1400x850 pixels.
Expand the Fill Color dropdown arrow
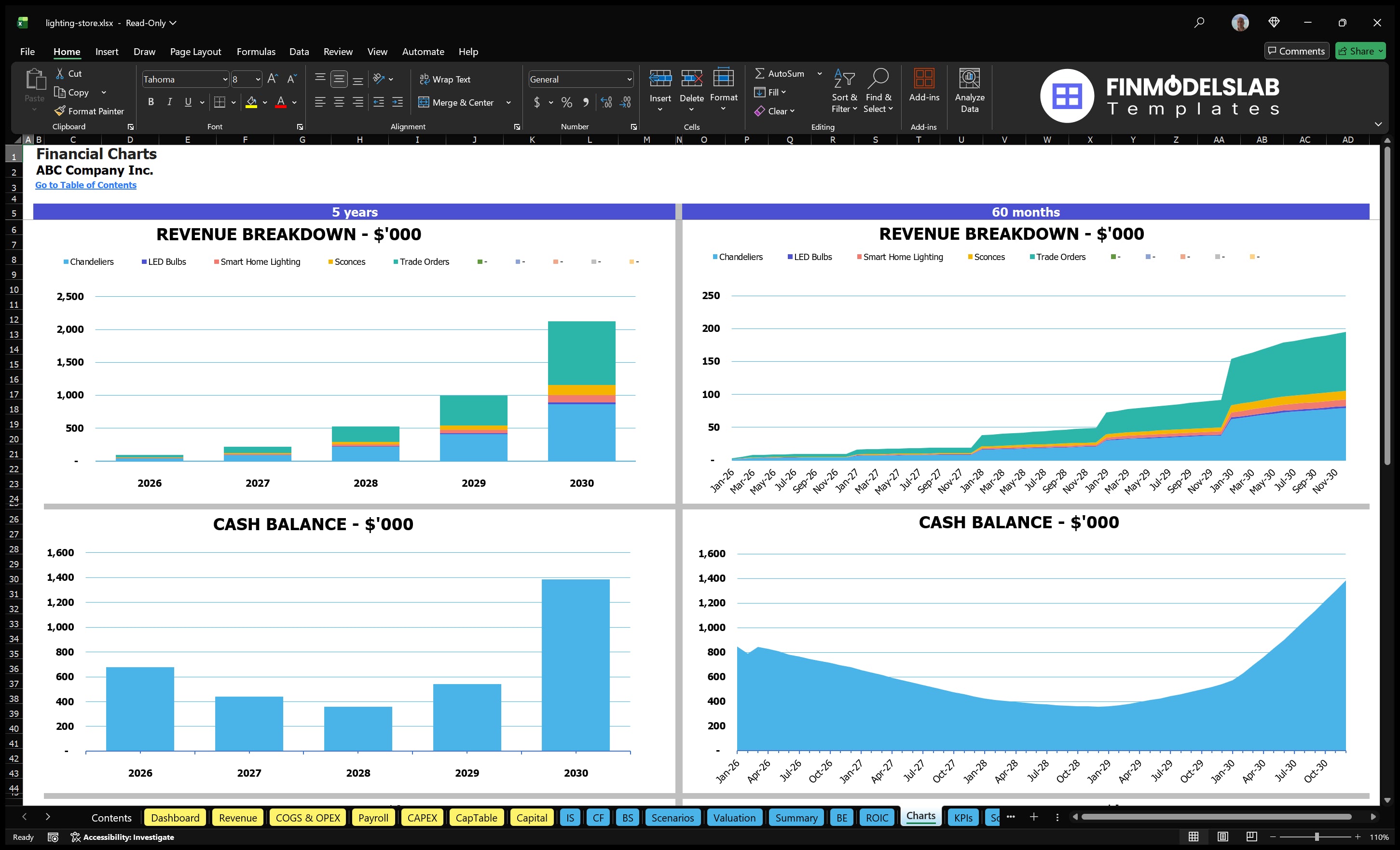coord(265,103)
